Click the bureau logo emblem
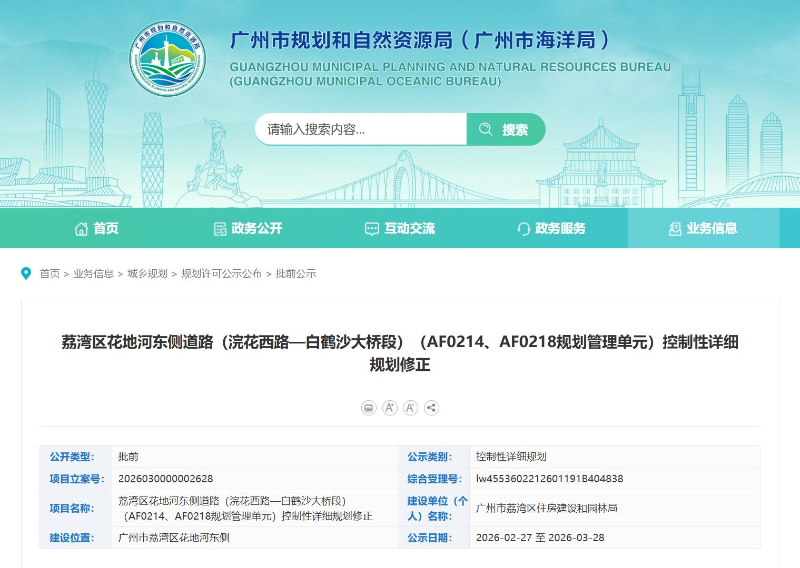Image resolution: width=800 pixels, height=568 pixels. coord(167,59)
